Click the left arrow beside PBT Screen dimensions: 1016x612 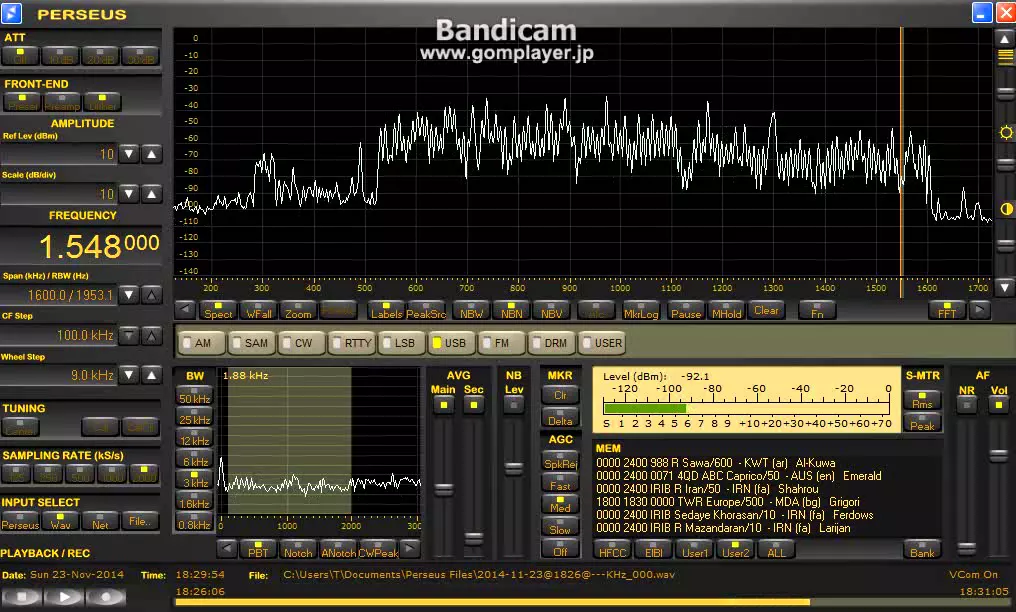(227, 549)
